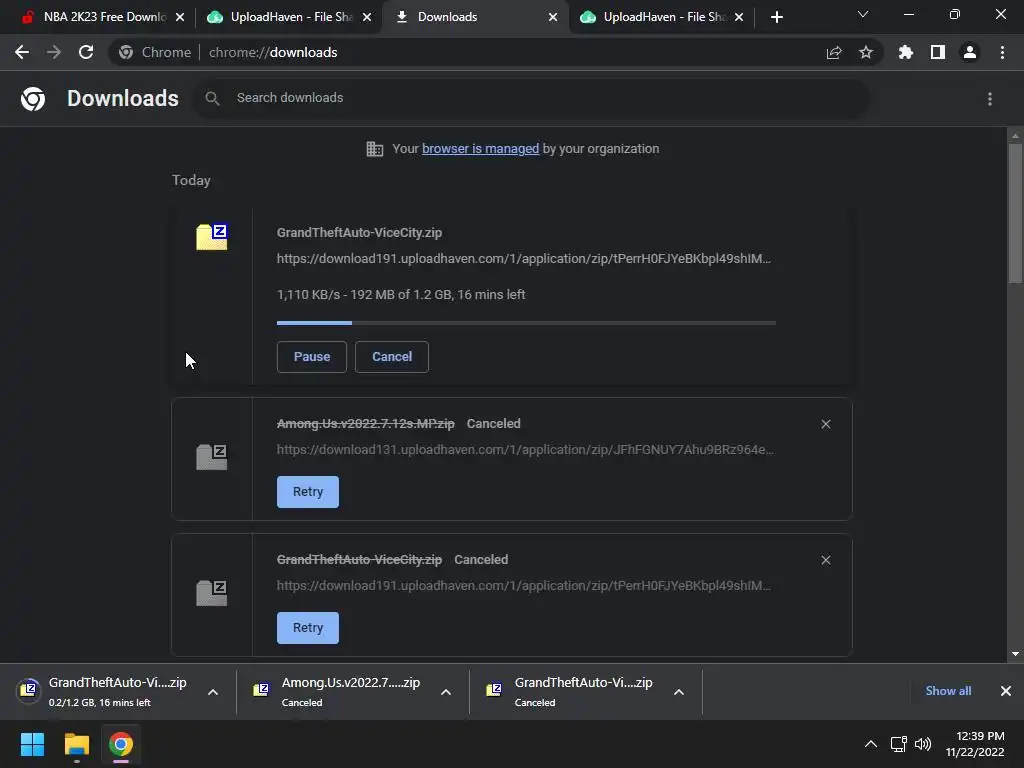Click the scrollbar down arrow
The height and width of the screenshot is (768, 1024).
[1015, 654]
